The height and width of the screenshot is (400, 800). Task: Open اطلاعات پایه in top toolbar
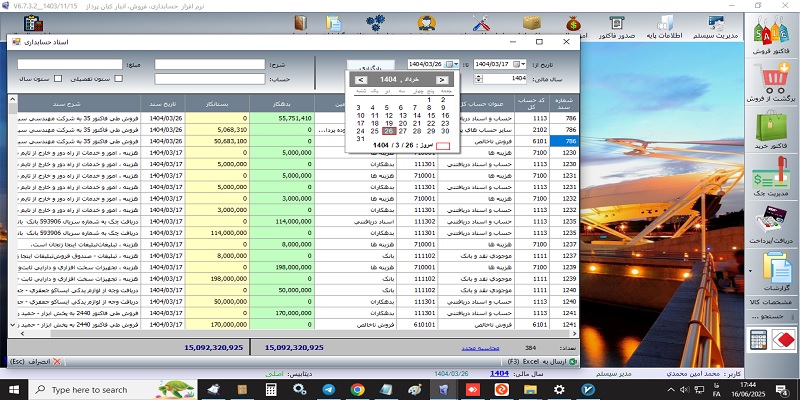click(x=665, y=27)
